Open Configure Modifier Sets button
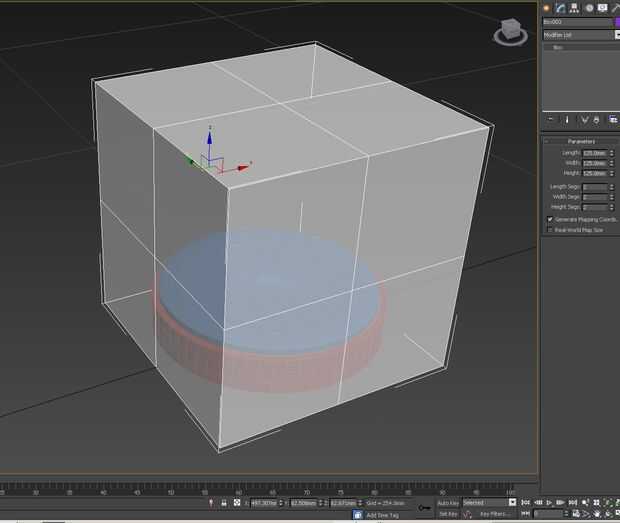 613,119
